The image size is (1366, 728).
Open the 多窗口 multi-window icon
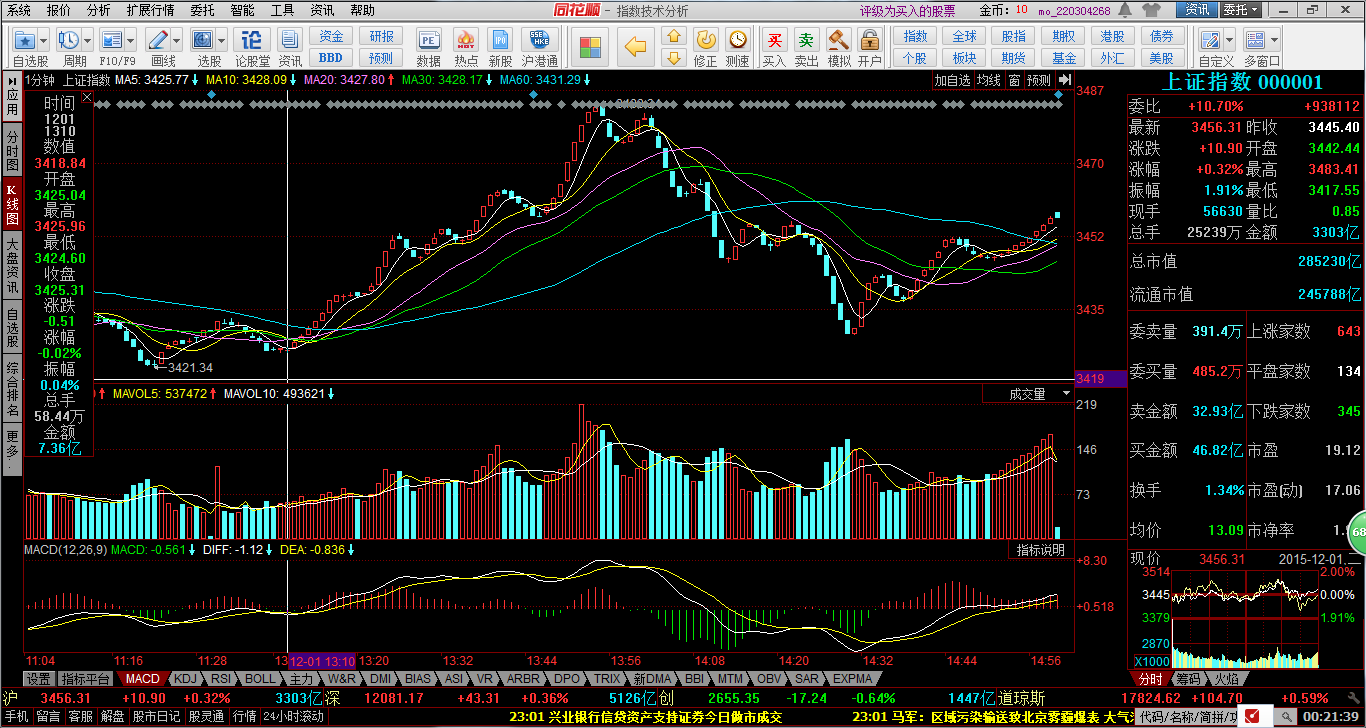click(x=1256, y=41)
